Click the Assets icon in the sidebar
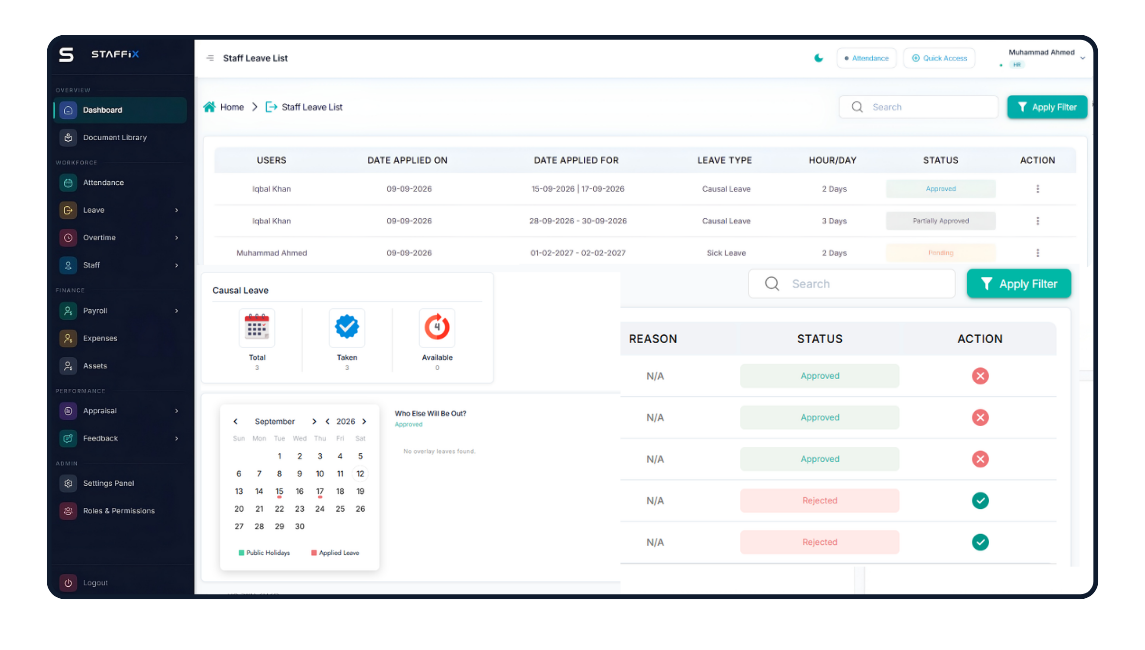This screenshot has width=1145, height=650. pos(68,366)
